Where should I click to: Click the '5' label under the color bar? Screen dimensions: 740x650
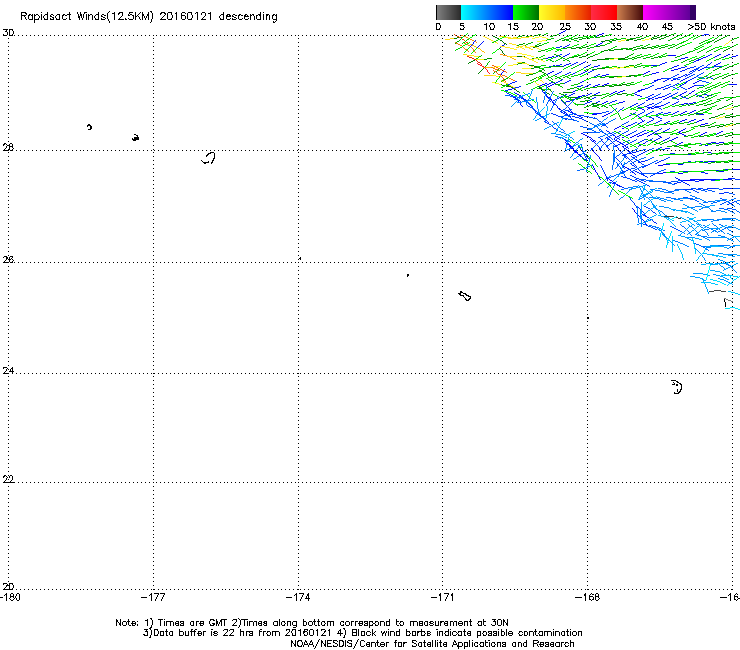click(462, 27)
